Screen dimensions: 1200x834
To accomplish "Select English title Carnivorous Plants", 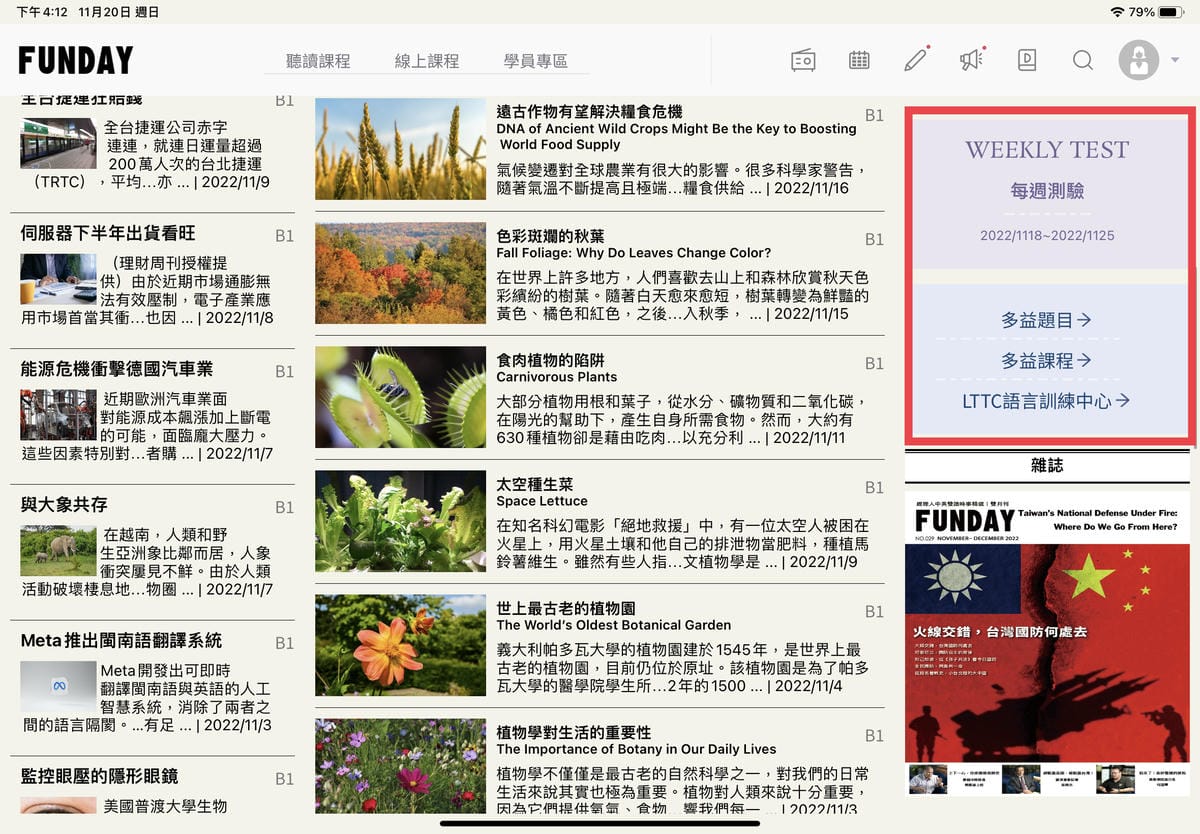I will (x=556, y=377).
